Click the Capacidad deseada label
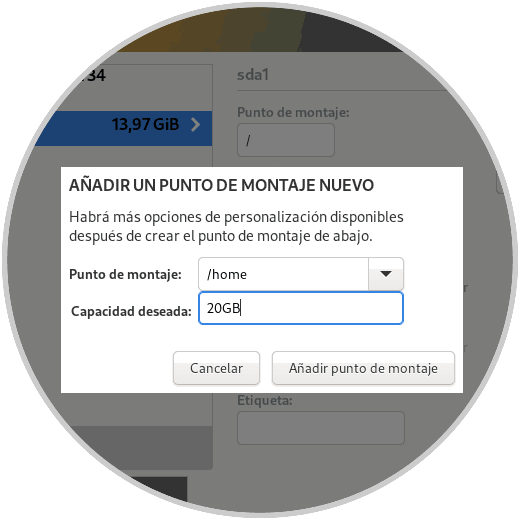 point(131,311)
